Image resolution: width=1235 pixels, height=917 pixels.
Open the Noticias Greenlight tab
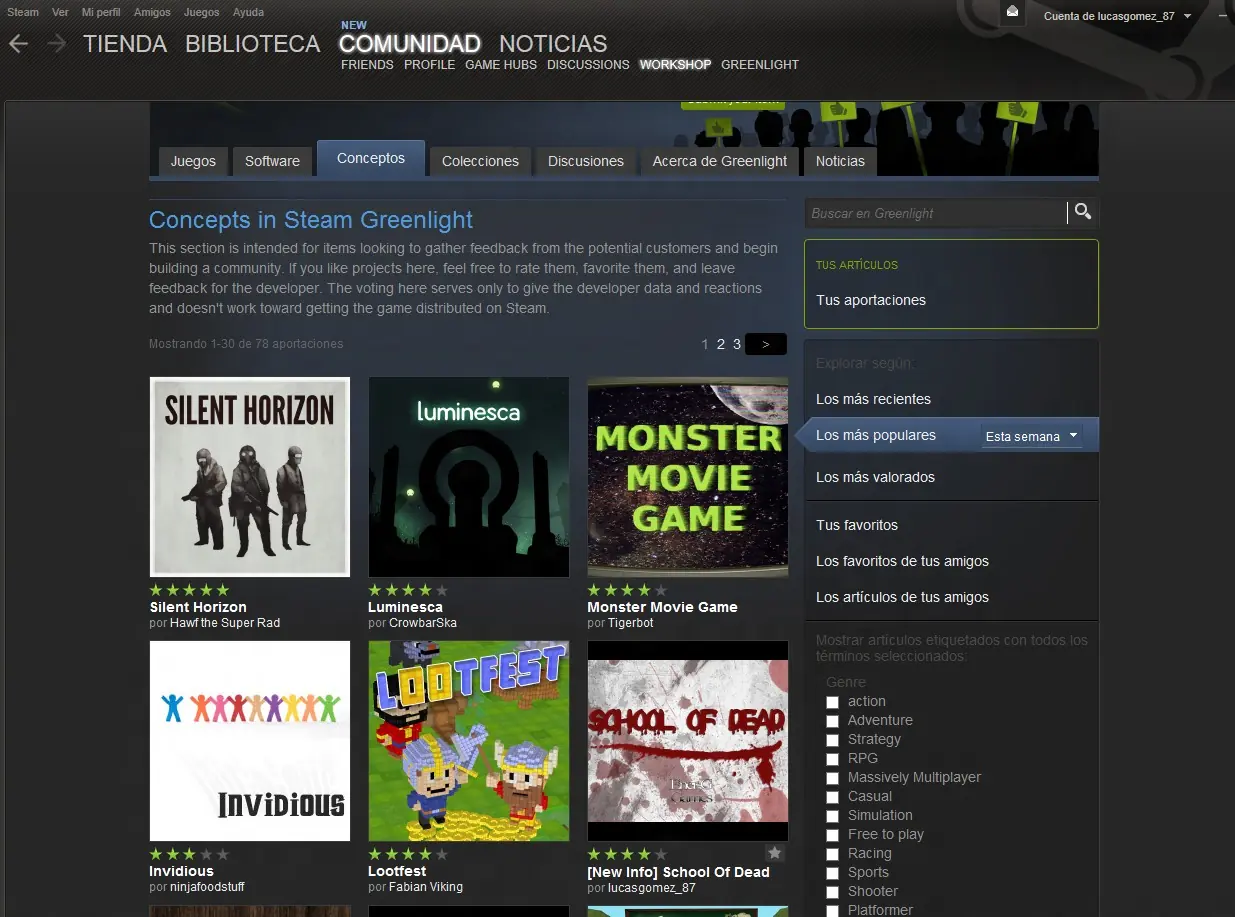[x=840, y=161]
